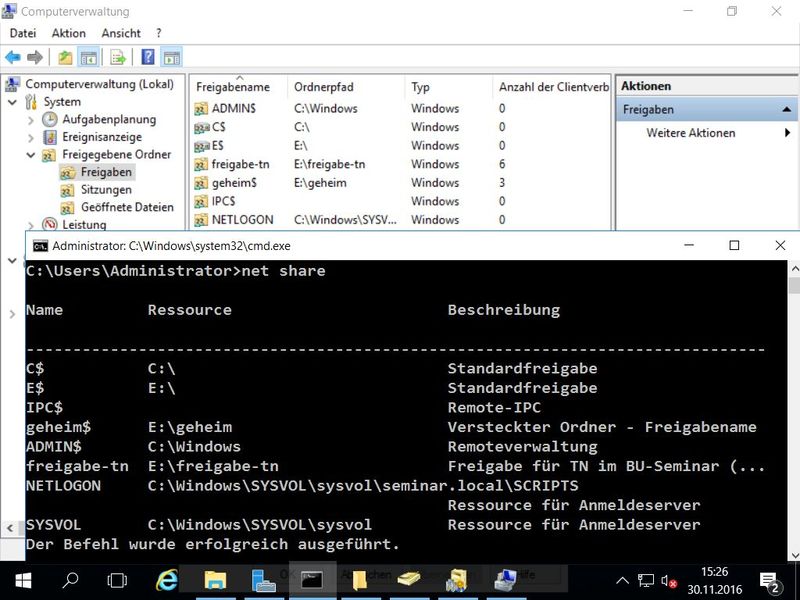Viewport: 800px width, 600px height.
Task: Select Geöffnete Dateien in the tree
Action: pos(126,208)
